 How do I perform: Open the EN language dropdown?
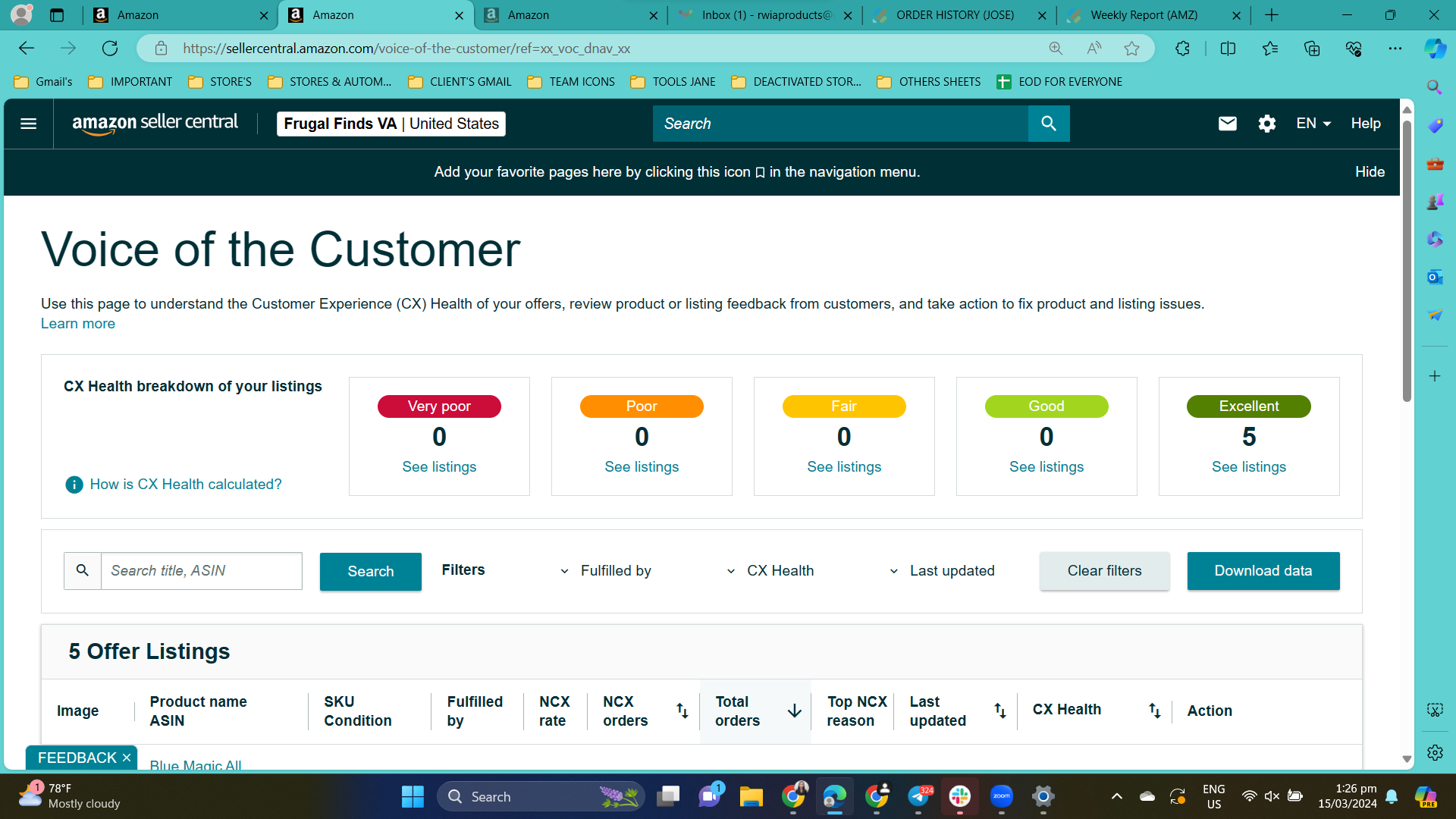pyautogui.click(x=1313, y=124)
